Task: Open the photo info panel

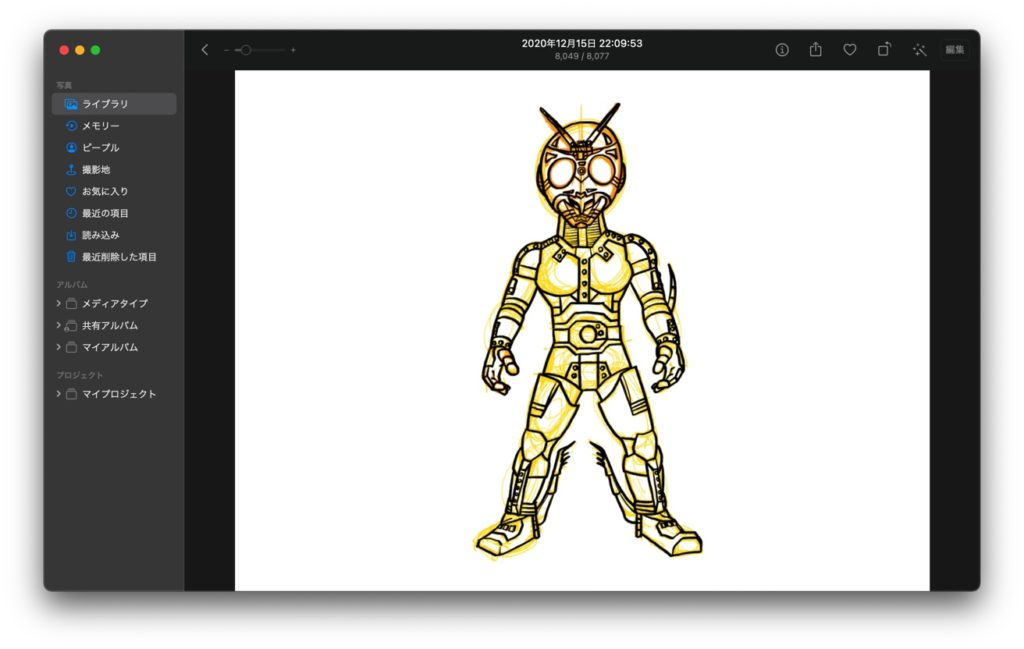Action: tap(782, 50)
